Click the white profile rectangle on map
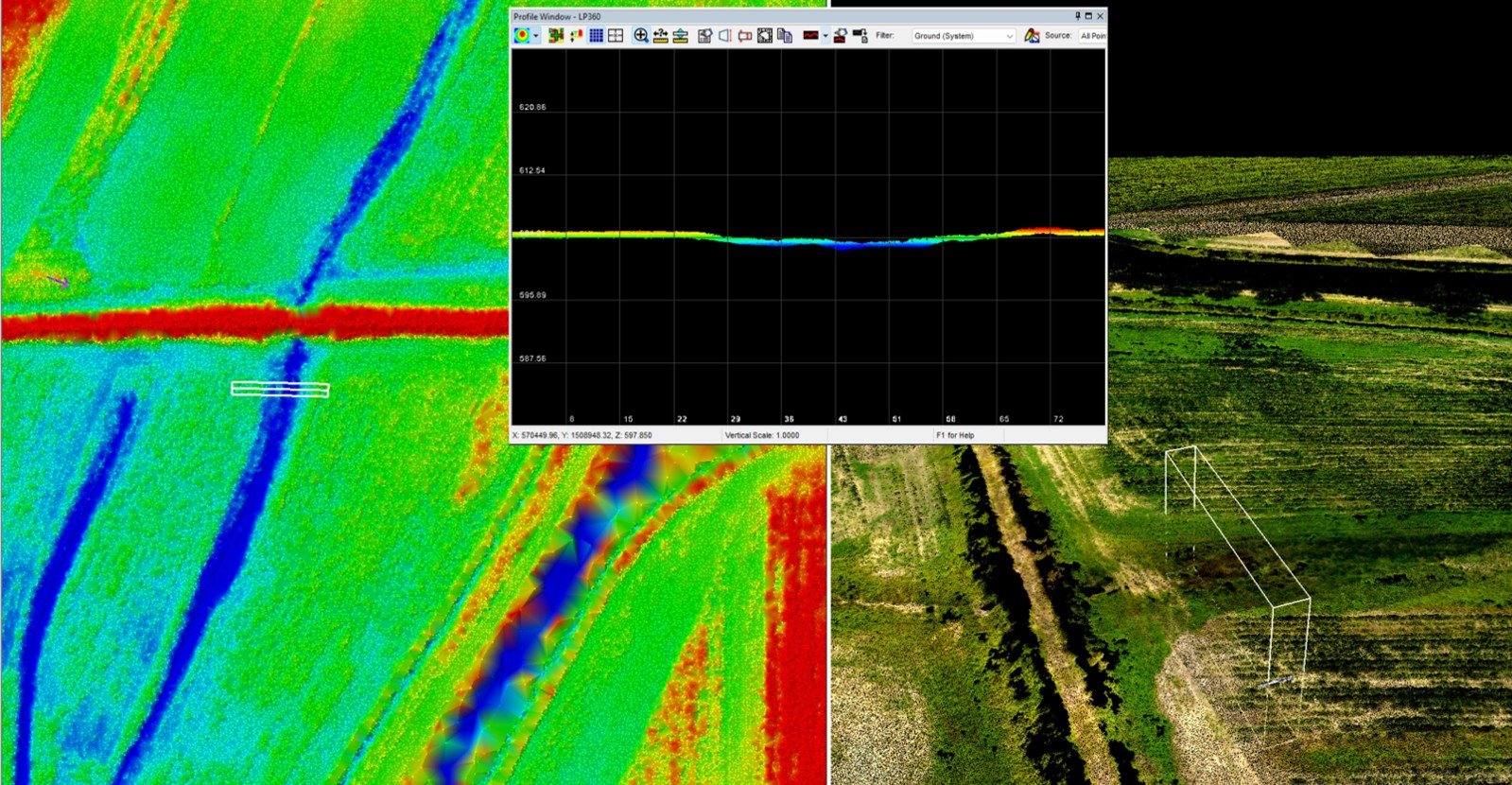Image resolution: width=1512 pixels, height=785 pixels. click(280, 389)
